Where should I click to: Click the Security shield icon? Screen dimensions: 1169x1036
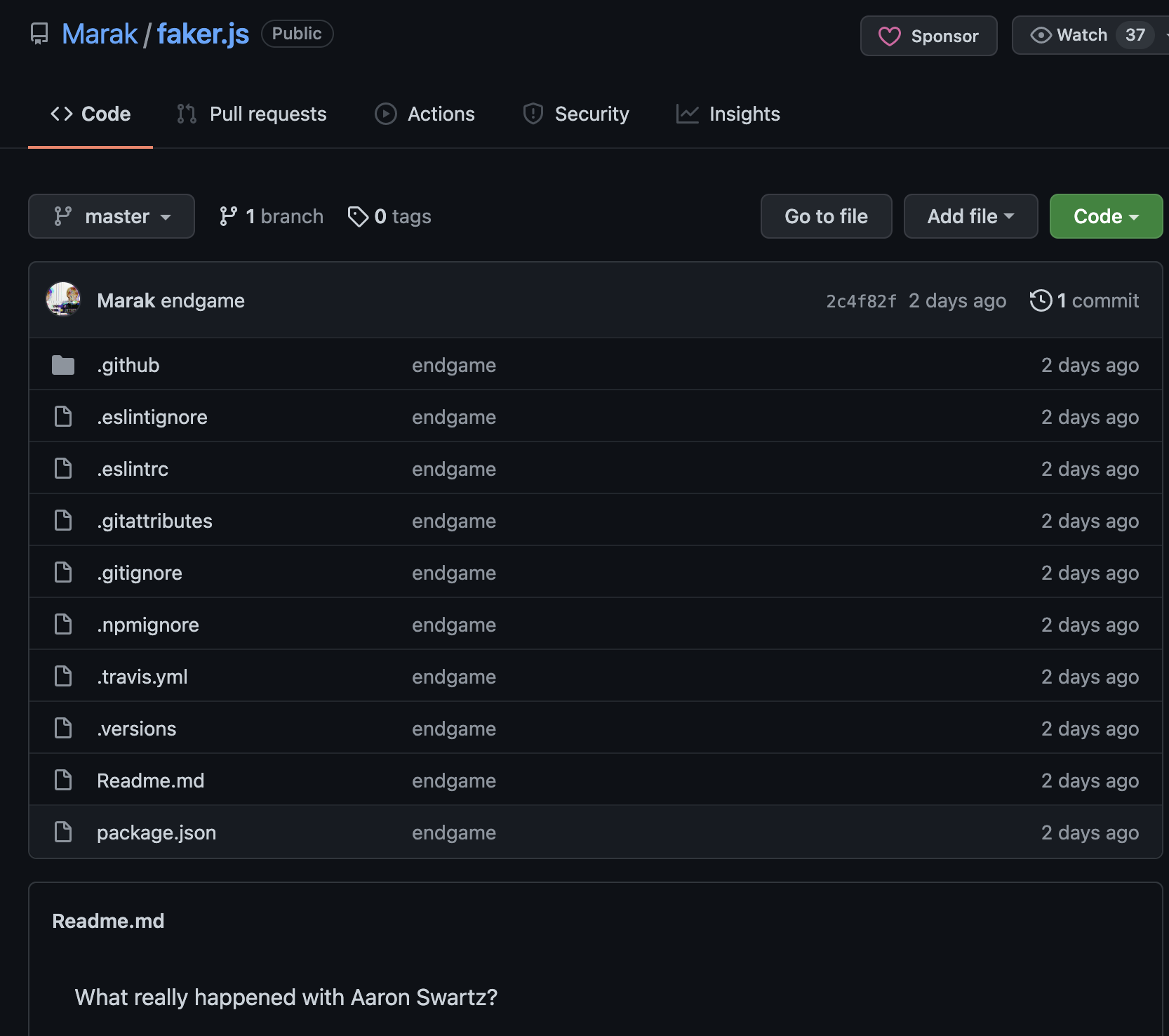coord(533,114)
